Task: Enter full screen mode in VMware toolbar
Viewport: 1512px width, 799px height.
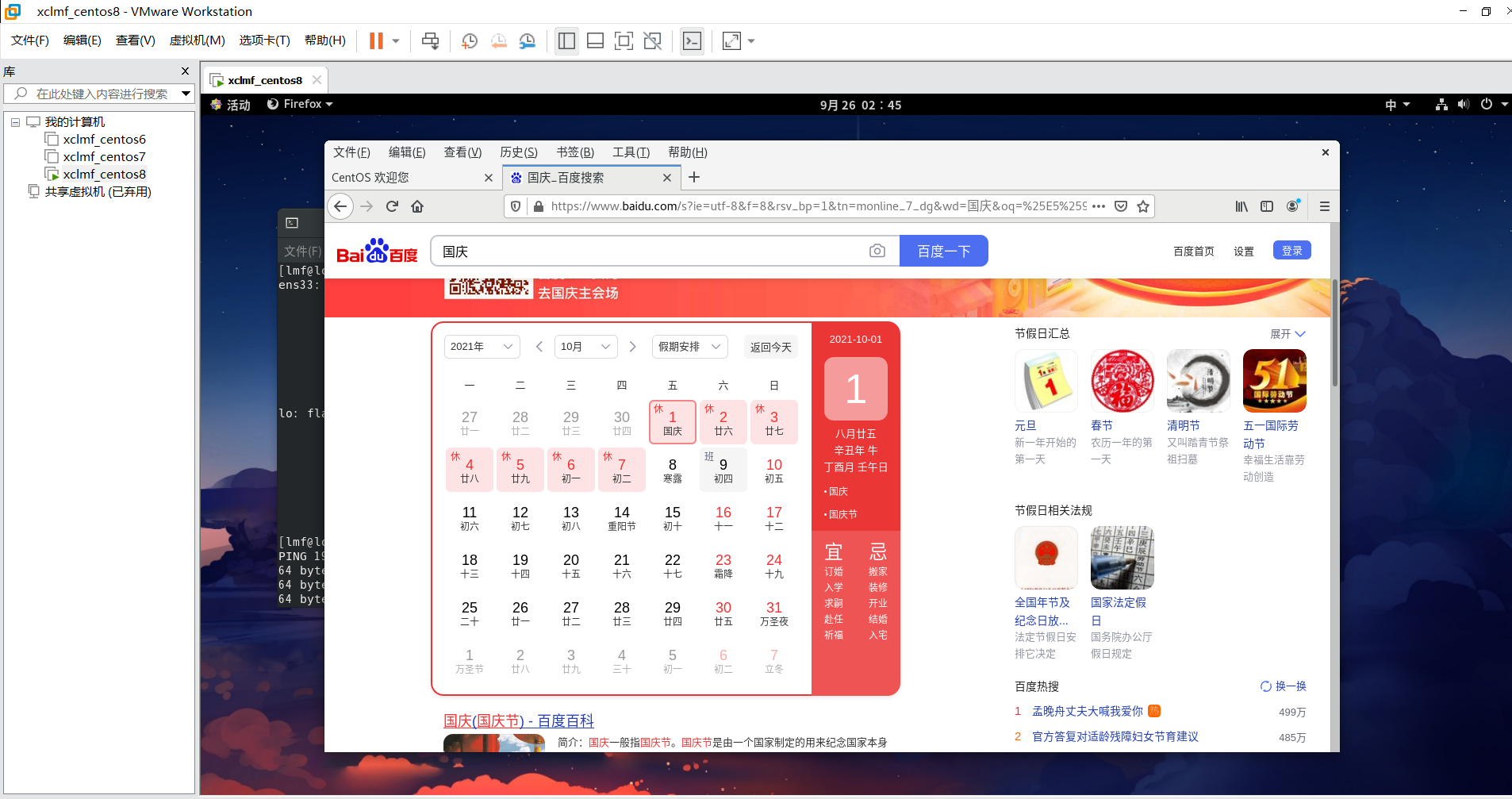Action: [x=624, y=40]
